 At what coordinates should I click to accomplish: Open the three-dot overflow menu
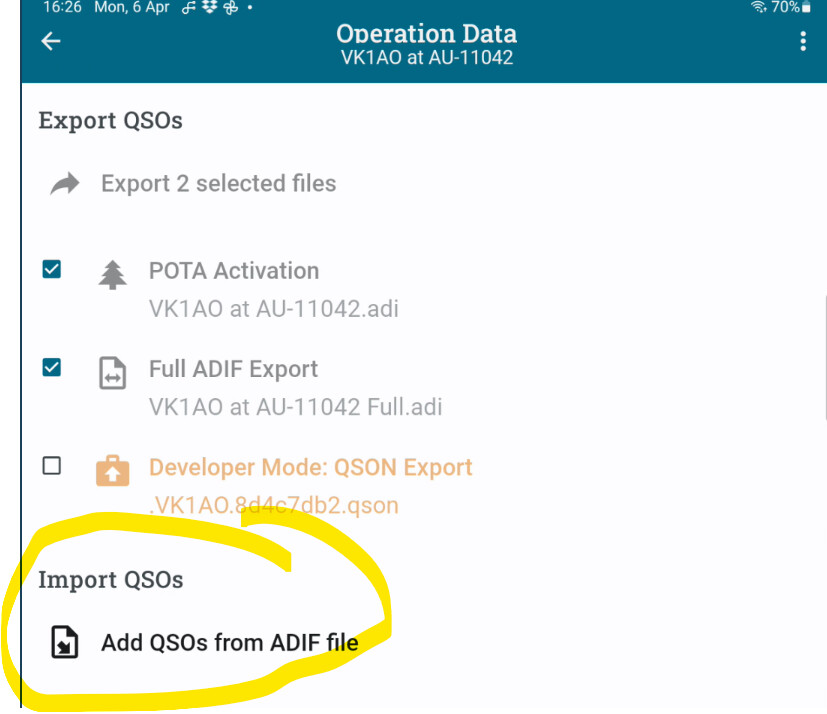pyautogui.click(x=802, y=42)
